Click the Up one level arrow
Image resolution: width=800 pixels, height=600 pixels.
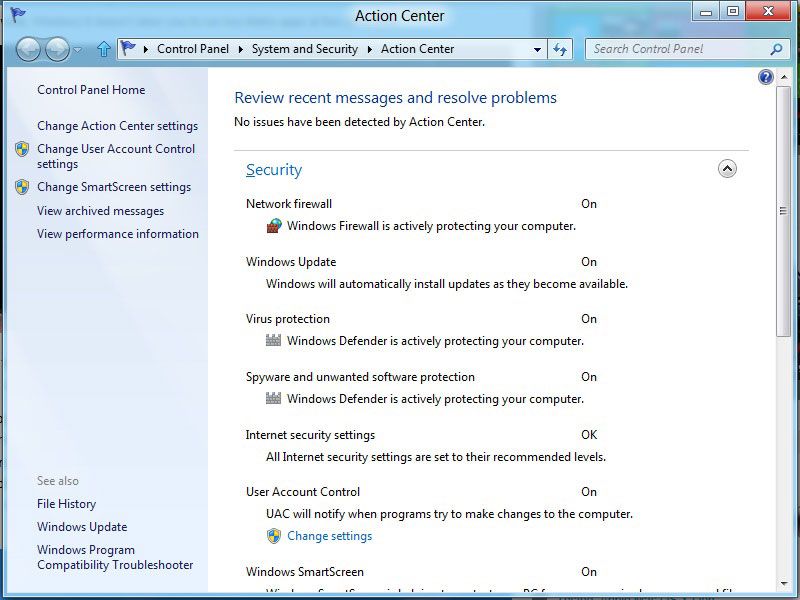point(104,49)
